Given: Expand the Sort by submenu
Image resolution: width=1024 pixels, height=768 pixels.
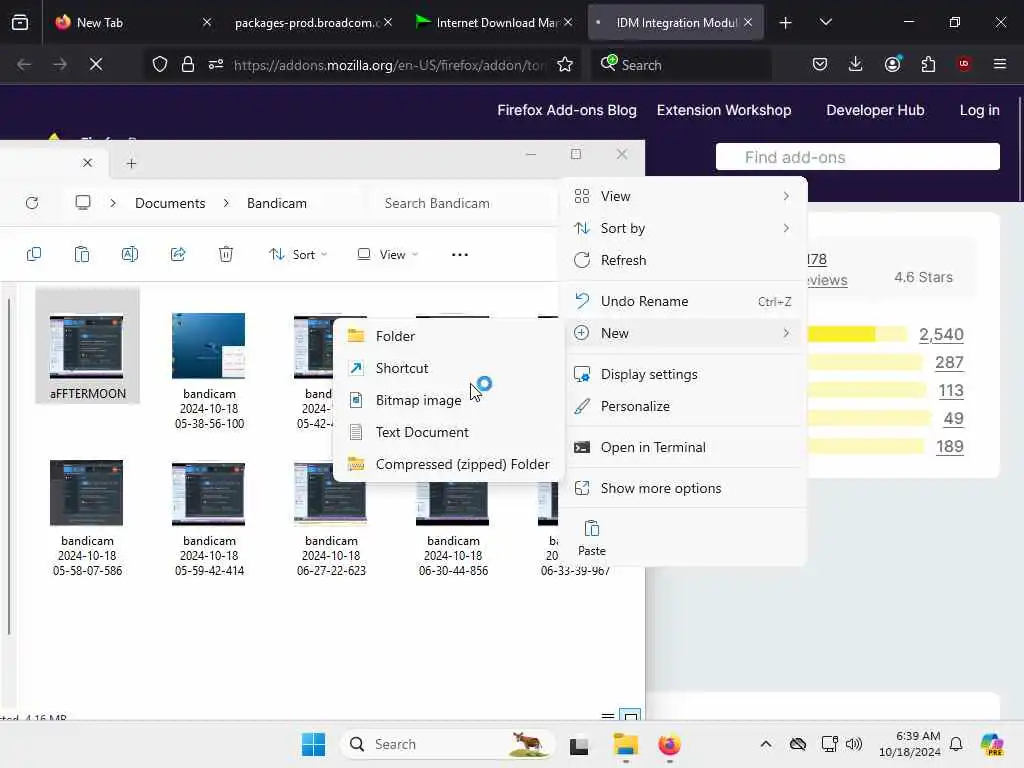Looking at the screenshot, I should (683, 228).
